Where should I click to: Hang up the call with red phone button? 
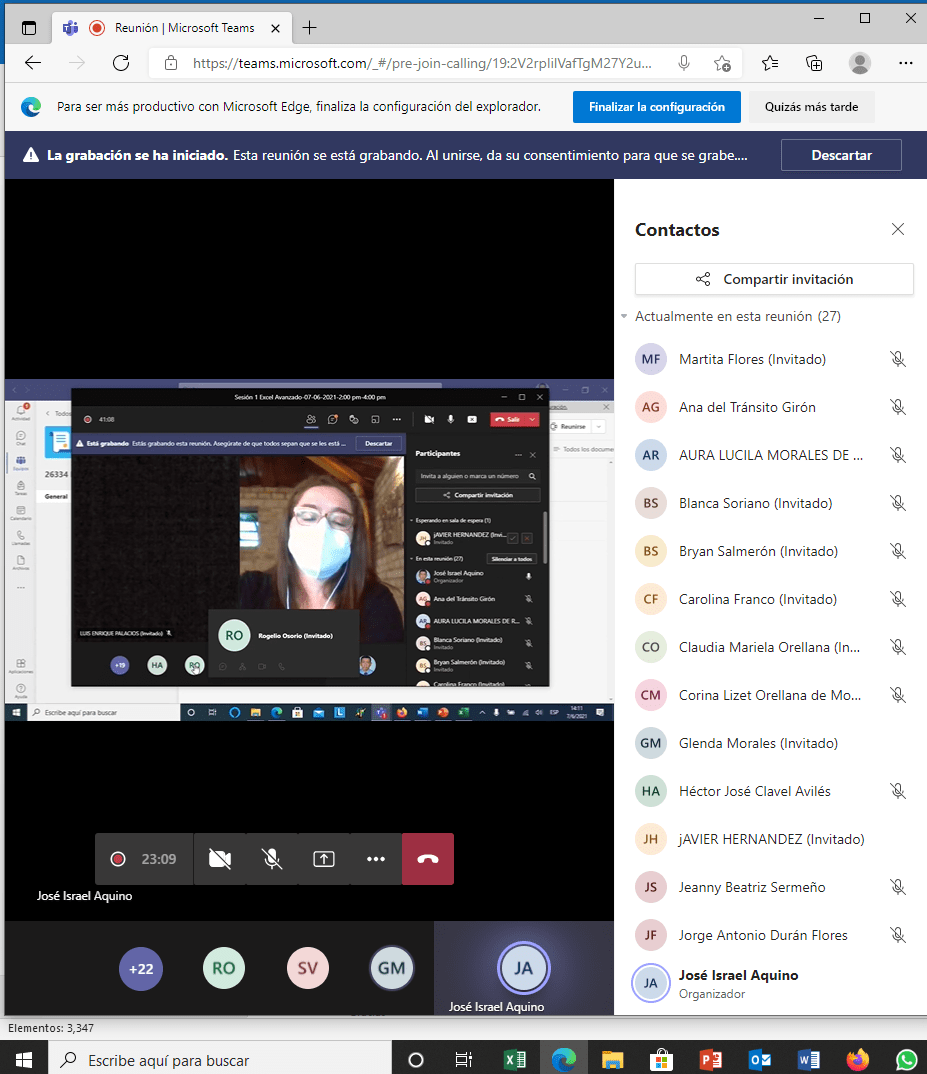click(428, 859)
